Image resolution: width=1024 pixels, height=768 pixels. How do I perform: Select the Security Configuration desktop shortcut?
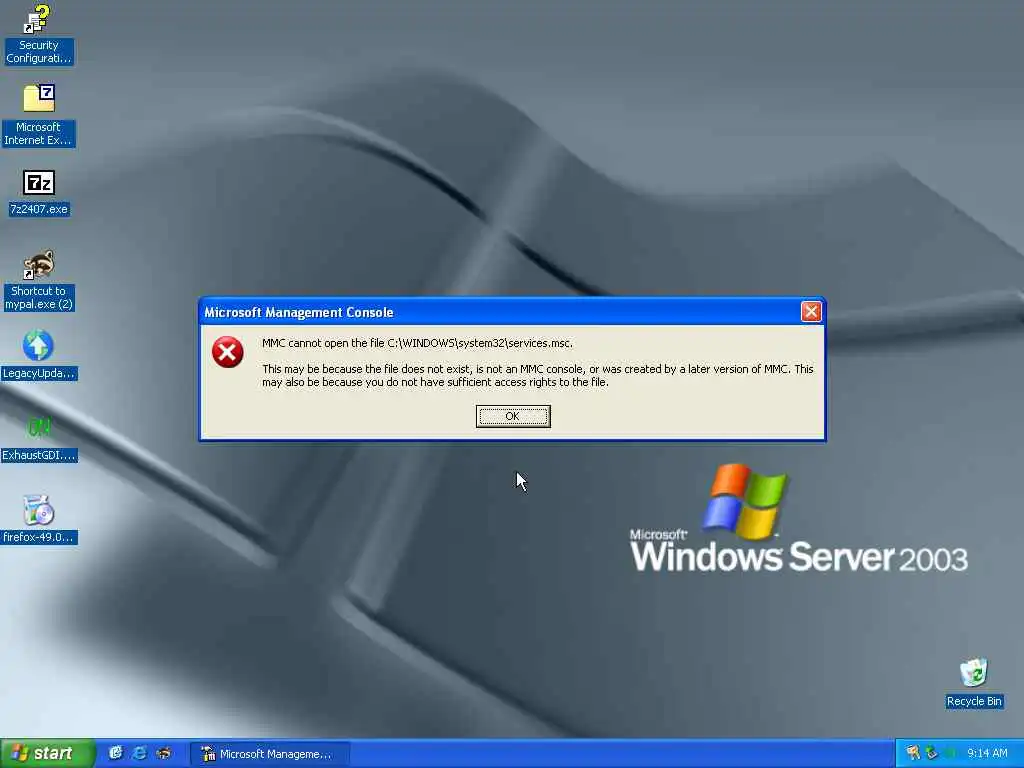(39, 34)
